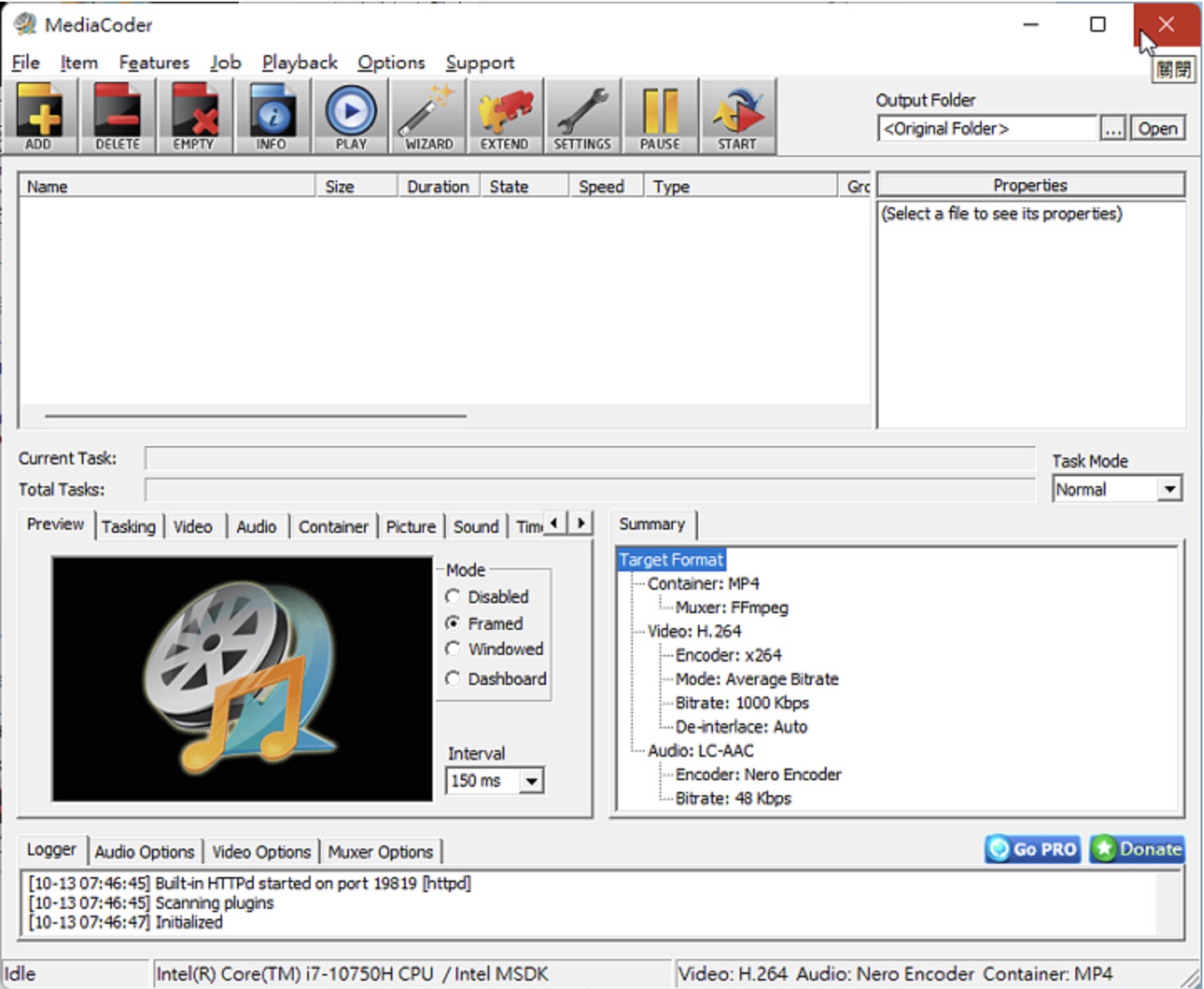1204x989 pixels.
Task: Select the Preview tab
Action: (55, 525)
